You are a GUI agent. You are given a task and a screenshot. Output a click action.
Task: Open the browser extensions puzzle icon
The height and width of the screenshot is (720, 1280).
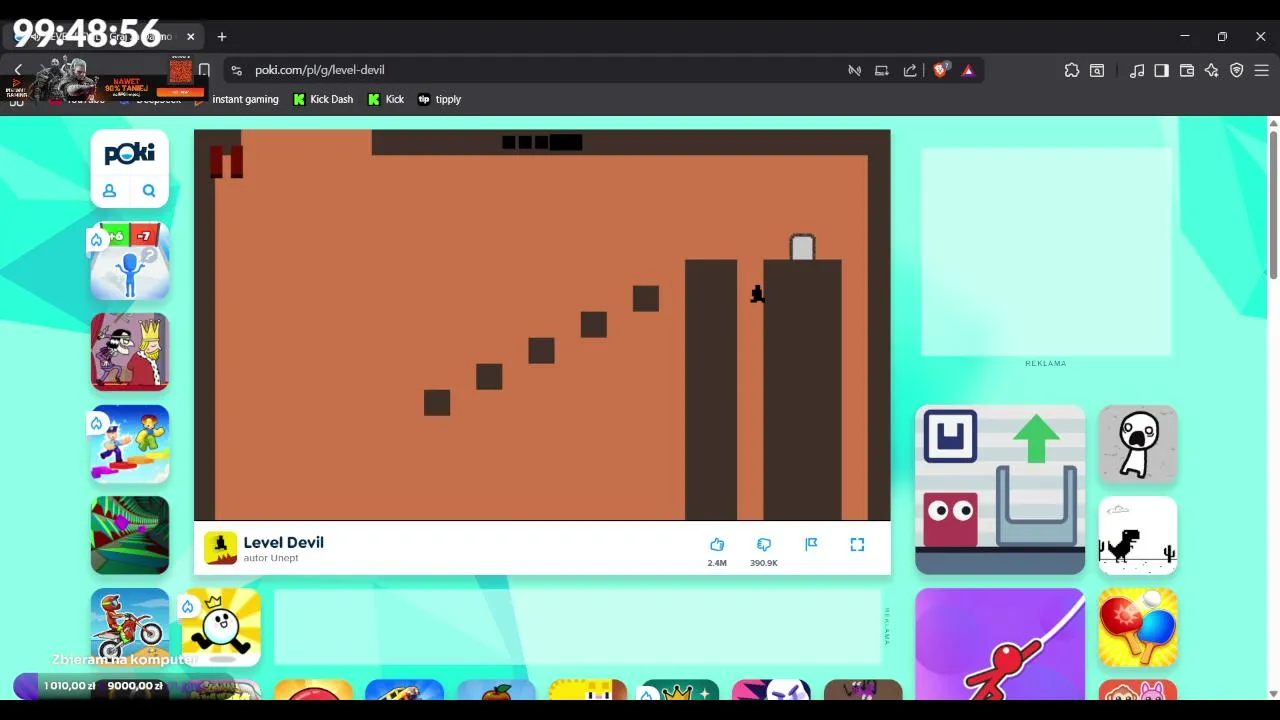(1072, 70)
